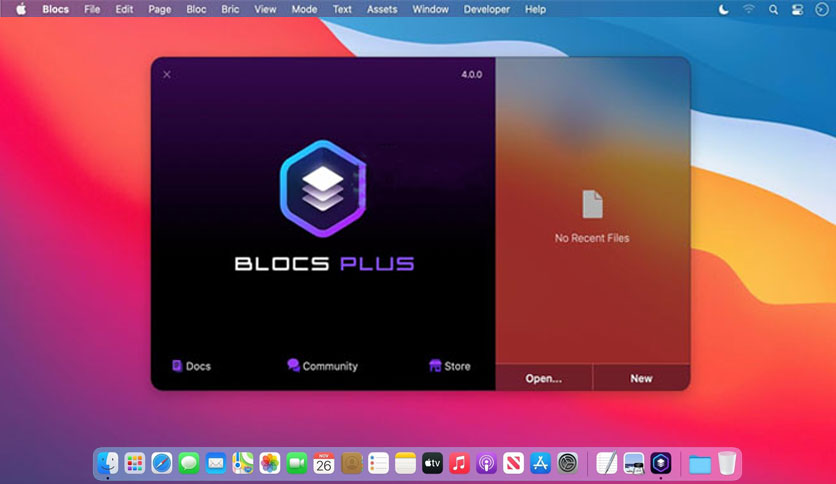Click the No Recent Files document icon

click(x=592, y=204)
